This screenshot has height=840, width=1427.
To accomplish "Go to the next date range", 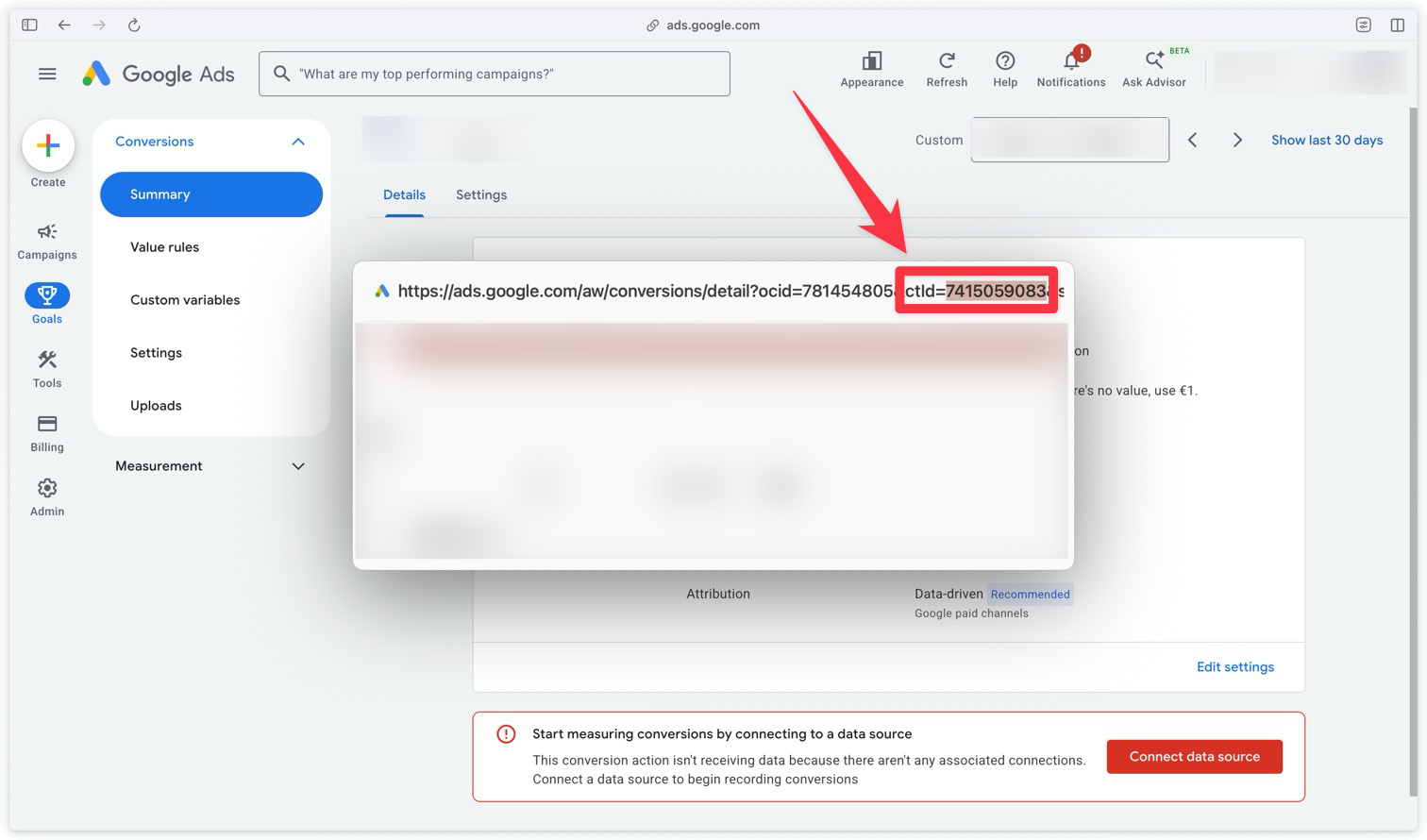I will [1237, 140].
